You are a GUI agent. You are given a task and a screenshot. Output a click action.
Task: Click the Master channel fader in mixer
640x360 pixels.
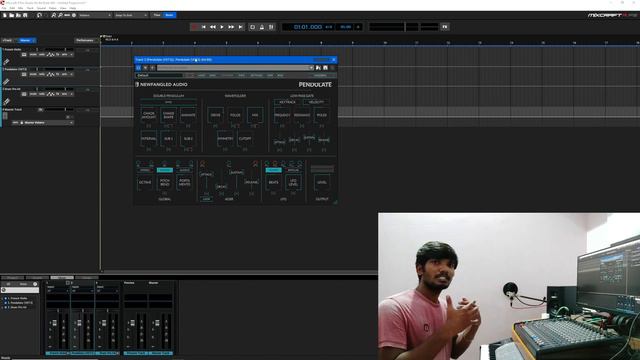[157, 323]
